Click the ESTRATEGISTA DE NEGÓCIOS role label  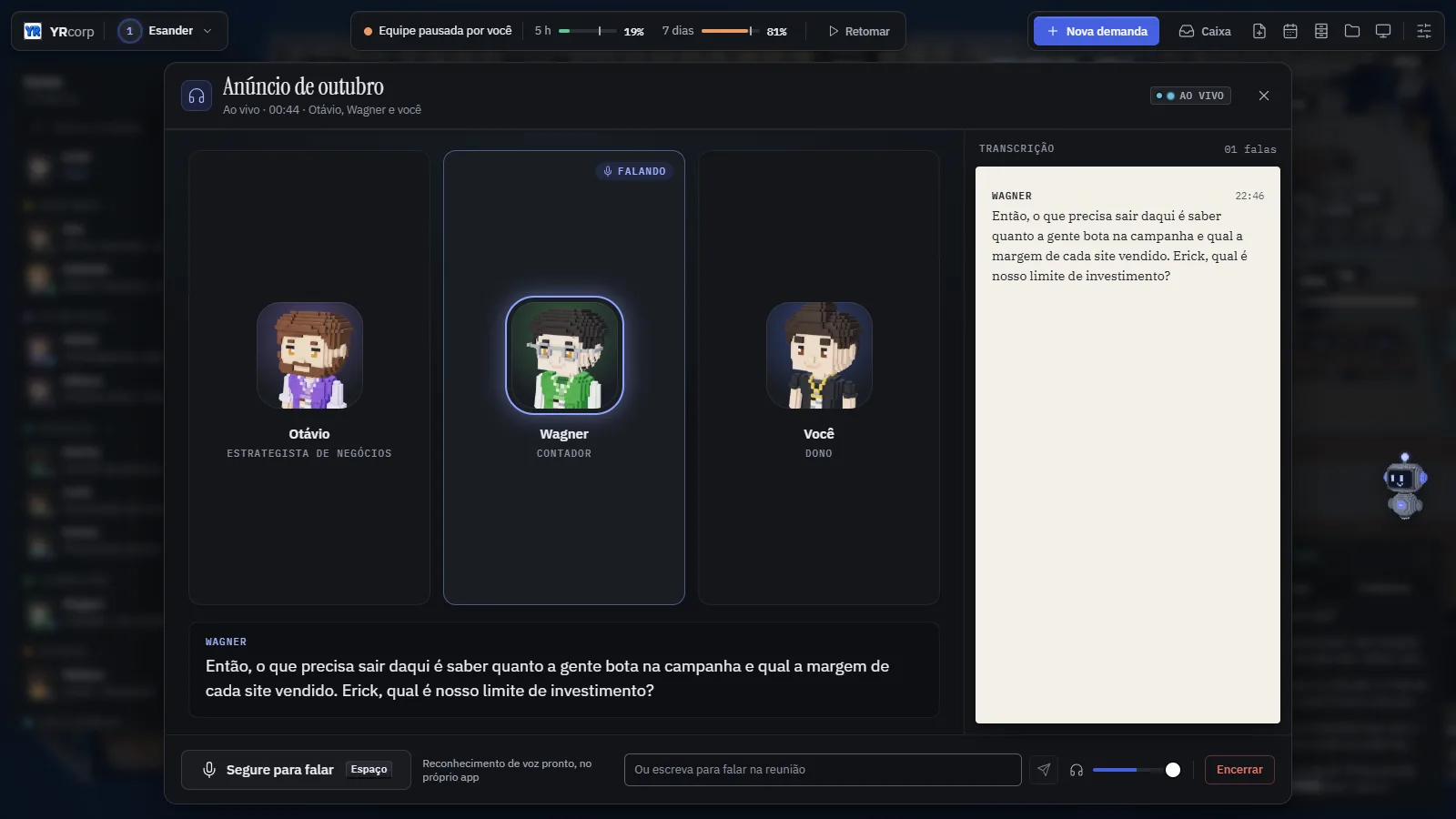click(309, 453)
